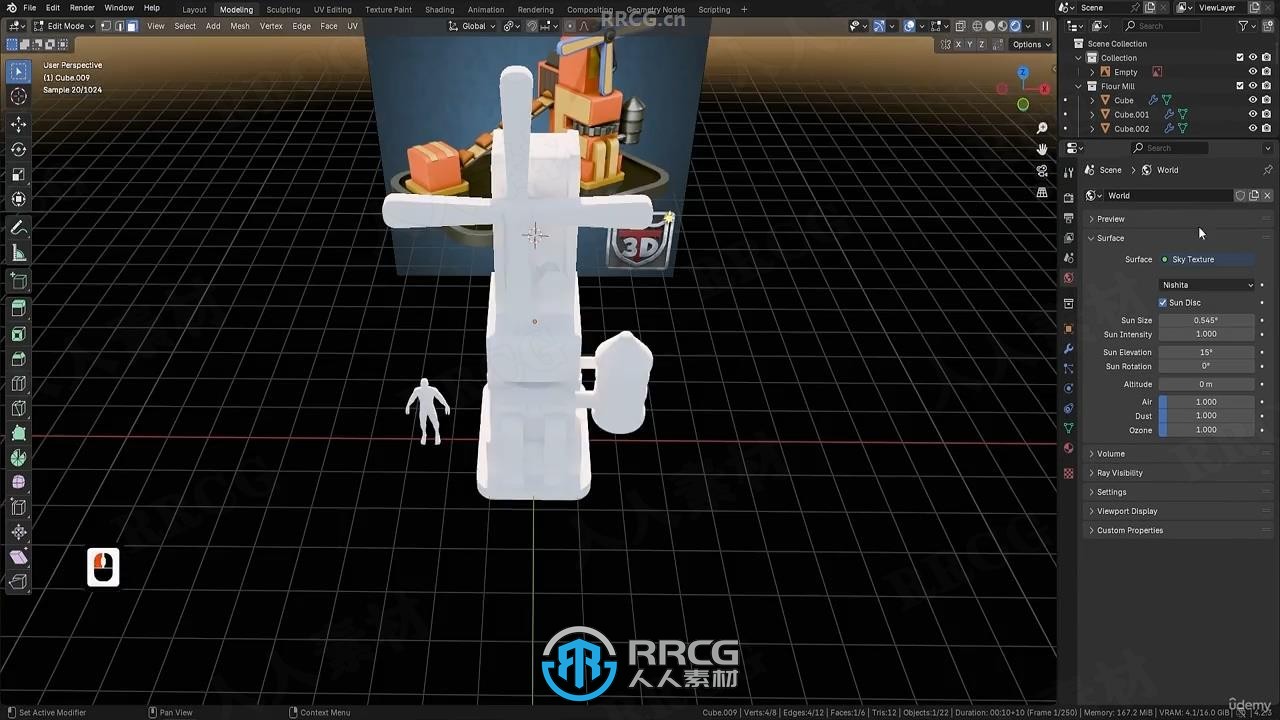This screenshot has height=720, width=1280.
Task: Open the Modifiers wrench properties tab
Action: pos(1068,348)
